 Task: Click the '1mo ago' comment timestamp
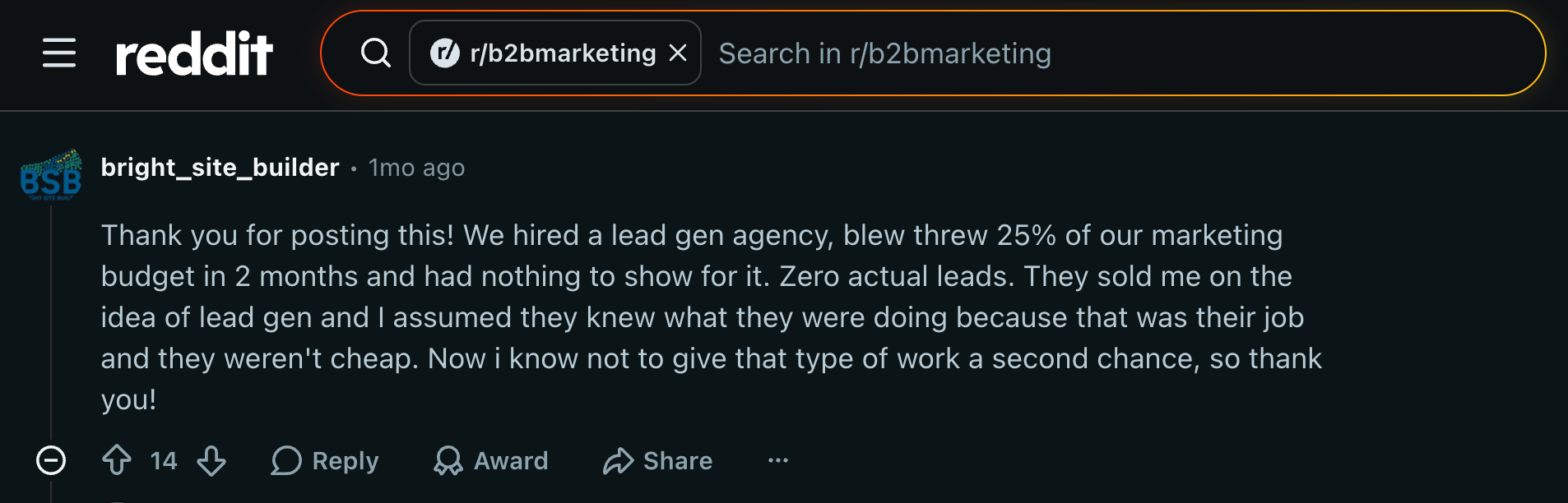click(x=416, y=168)
